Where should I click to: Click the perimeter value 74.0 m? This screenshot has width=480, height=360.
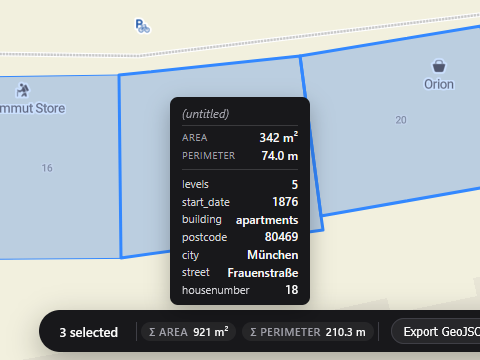280,156
